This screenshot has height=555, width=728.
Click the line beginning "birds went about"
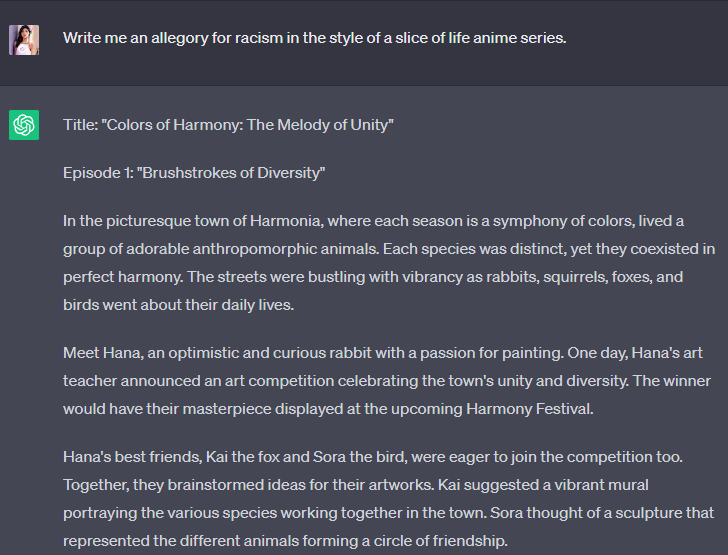coord(179,305)
